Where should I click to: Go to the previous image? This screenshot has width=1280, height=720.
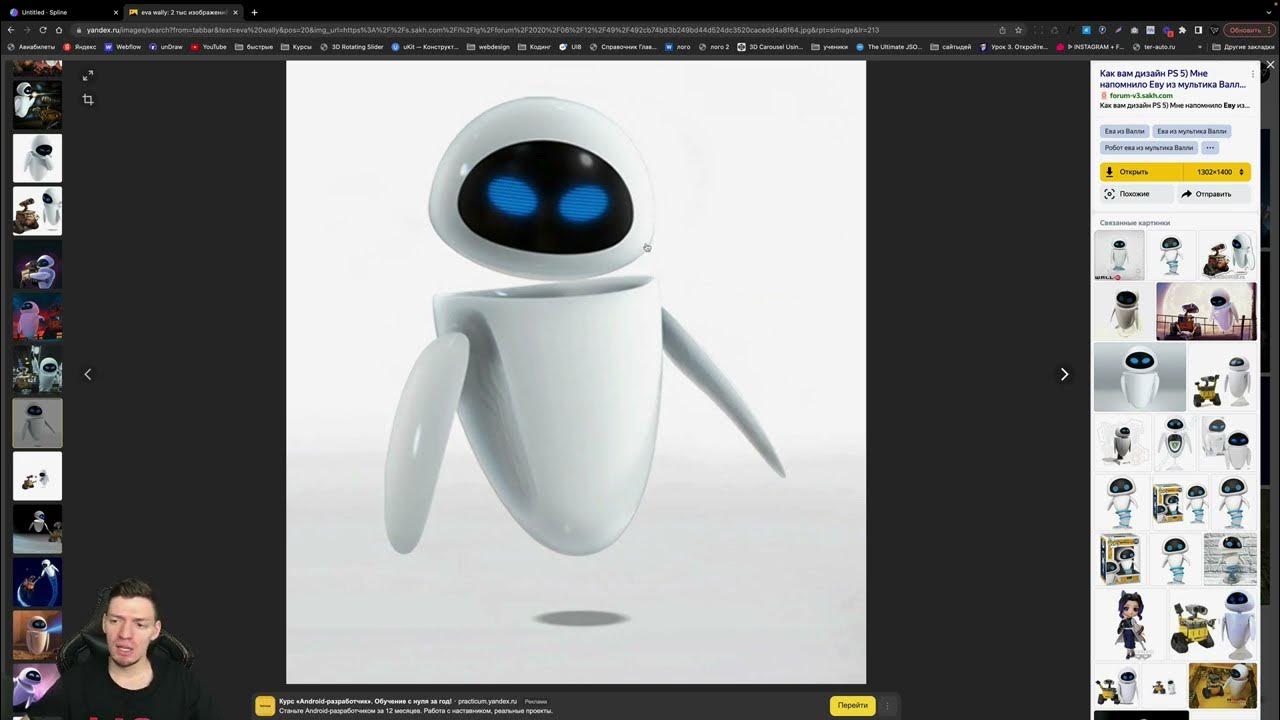(x=87, y=374)
